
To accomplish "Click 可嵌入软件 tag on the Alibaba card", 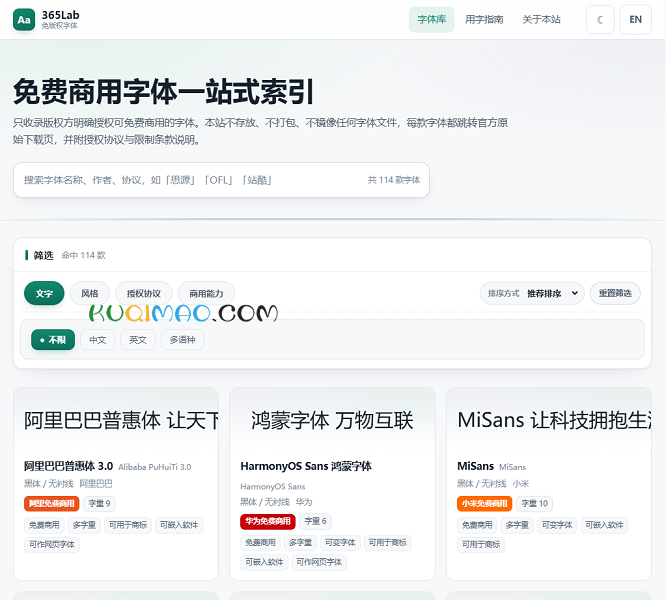I will pyautogui.click(x=179, y=525).
